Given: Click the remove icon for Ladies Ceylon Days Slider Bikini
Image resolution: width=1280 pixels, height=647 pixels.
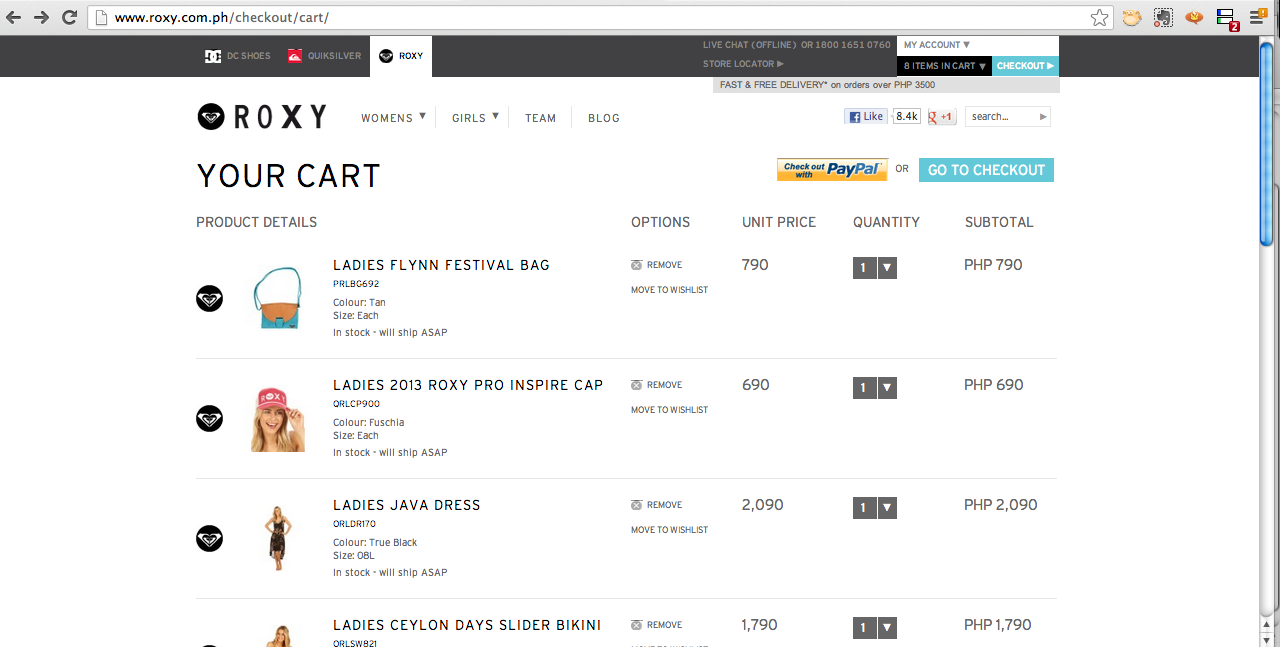Looking at the screenshot, I should click(636, 625).
